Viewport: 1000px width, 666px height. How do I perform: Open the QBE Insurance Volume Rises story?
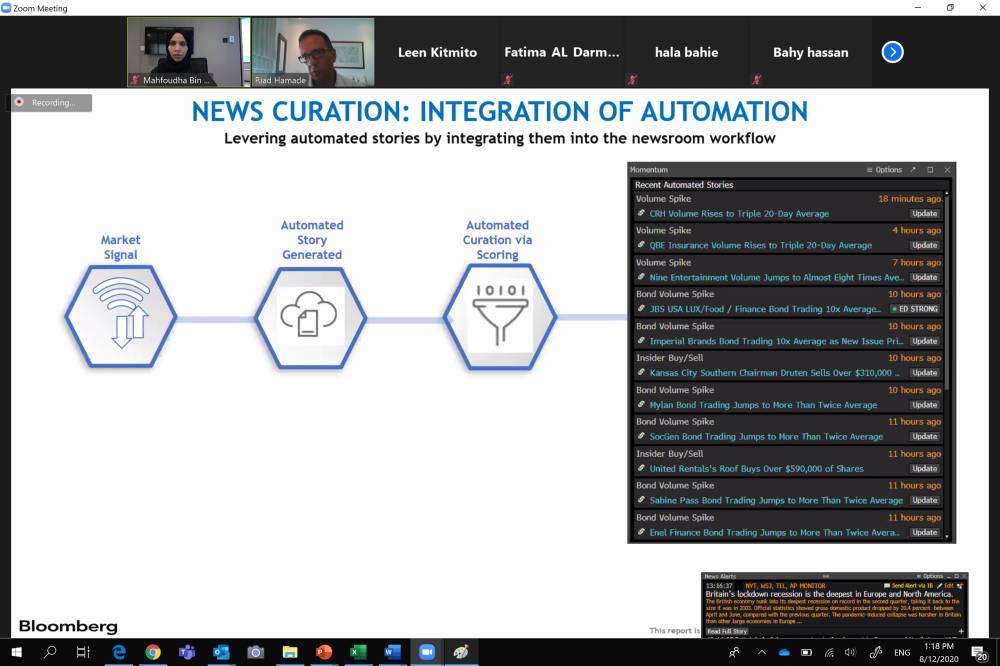pyautogui.click(x=760, y=245)
